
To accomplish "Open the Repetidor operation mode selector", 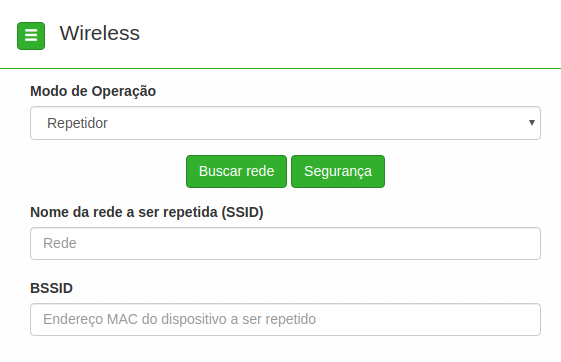I will [x=285, y=123].
